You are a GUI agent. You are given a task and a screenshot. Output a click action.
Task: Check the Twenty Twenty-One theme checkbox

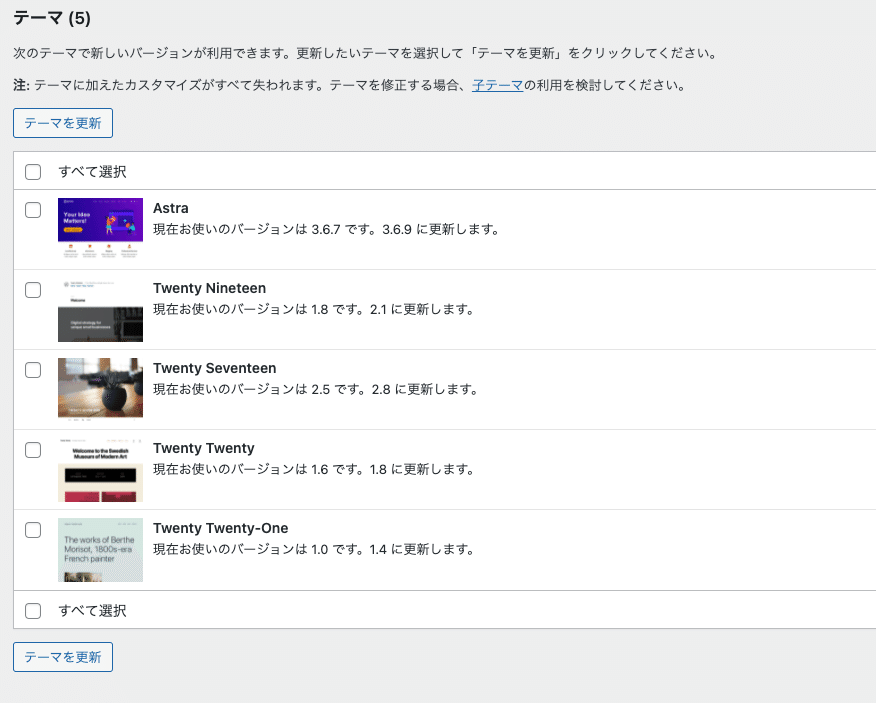click(x=32, y=530)
